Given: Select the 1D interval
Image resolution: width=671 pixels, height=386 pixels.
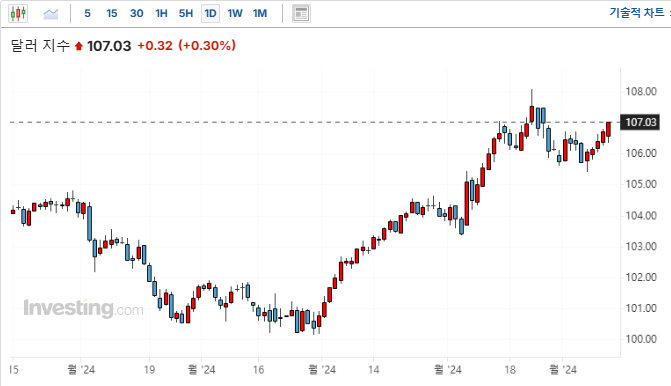Looking at the screenshot, I should [211, 14].
